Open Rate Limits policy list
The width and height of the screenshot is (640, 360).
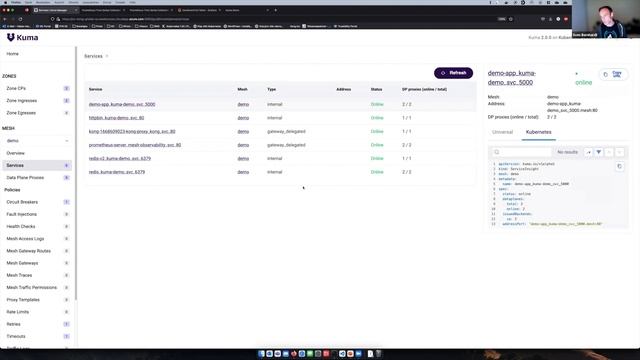[x=18, y=312]
